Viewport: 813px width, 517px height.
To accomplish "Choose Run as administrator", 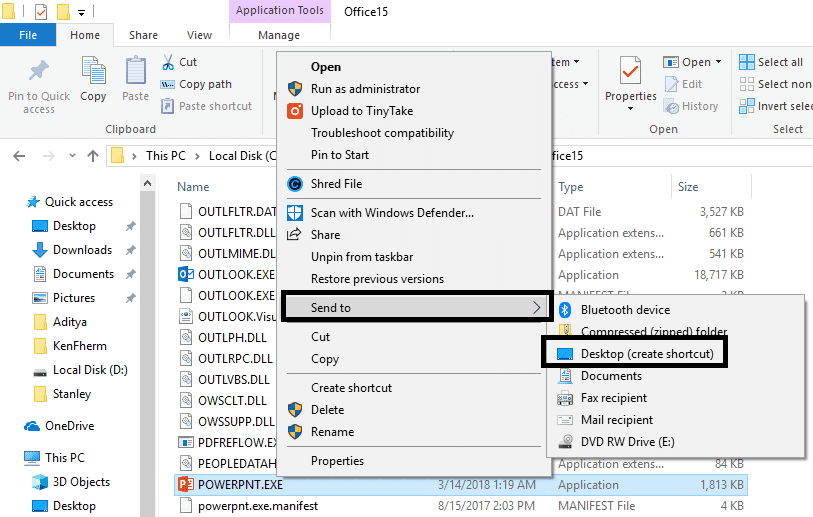I will 366,89.
